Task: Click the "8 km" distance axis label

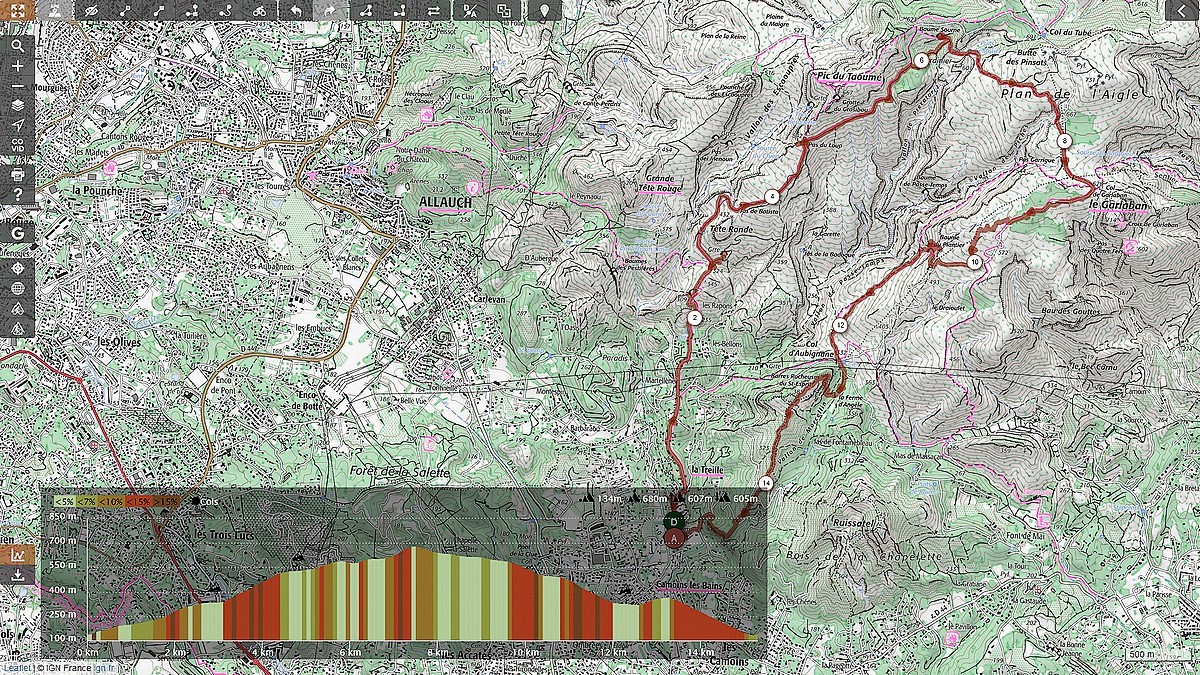Action: click(439, 653)
